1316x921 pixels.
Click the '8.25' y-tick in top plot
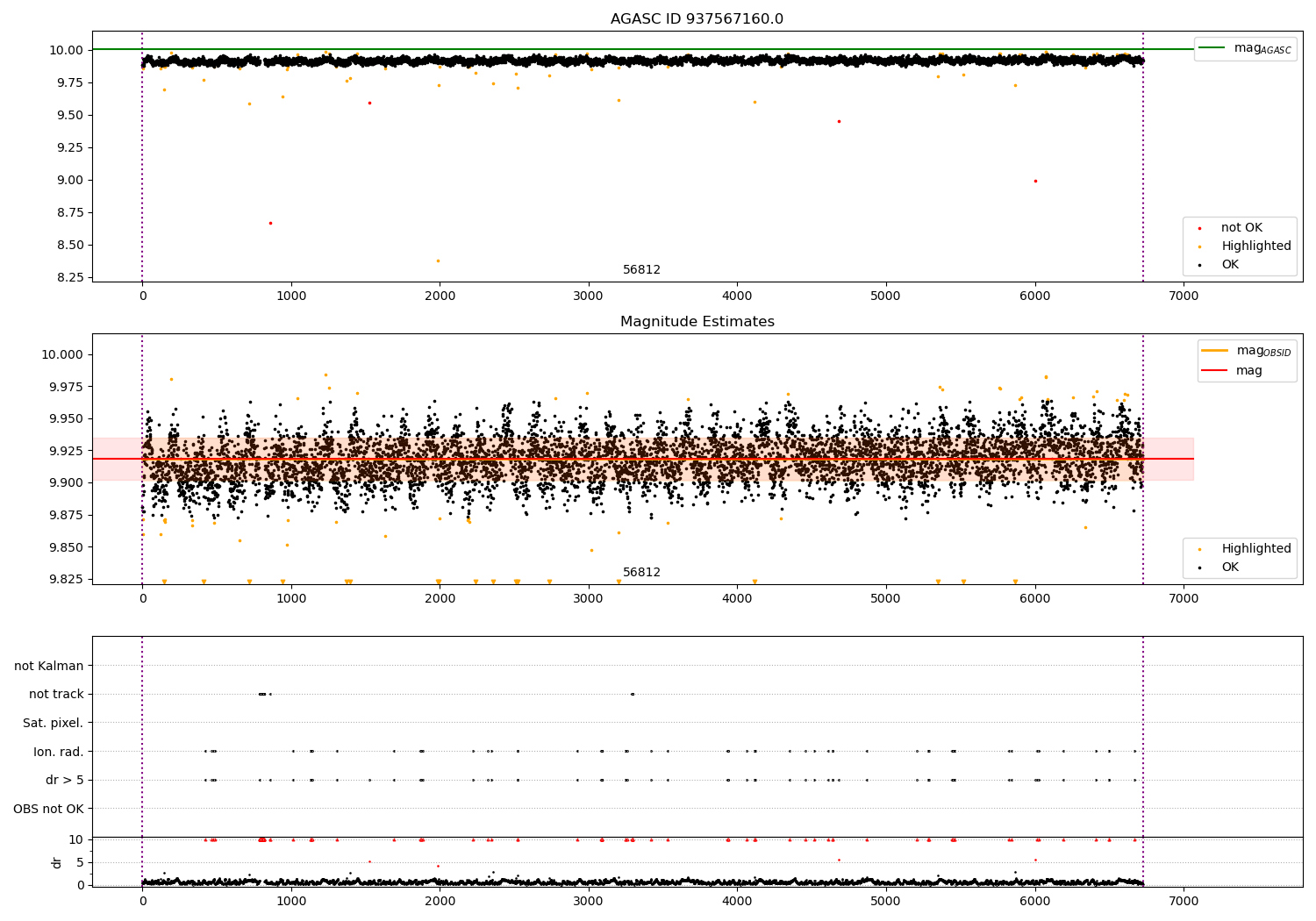[x=68, y=278]
